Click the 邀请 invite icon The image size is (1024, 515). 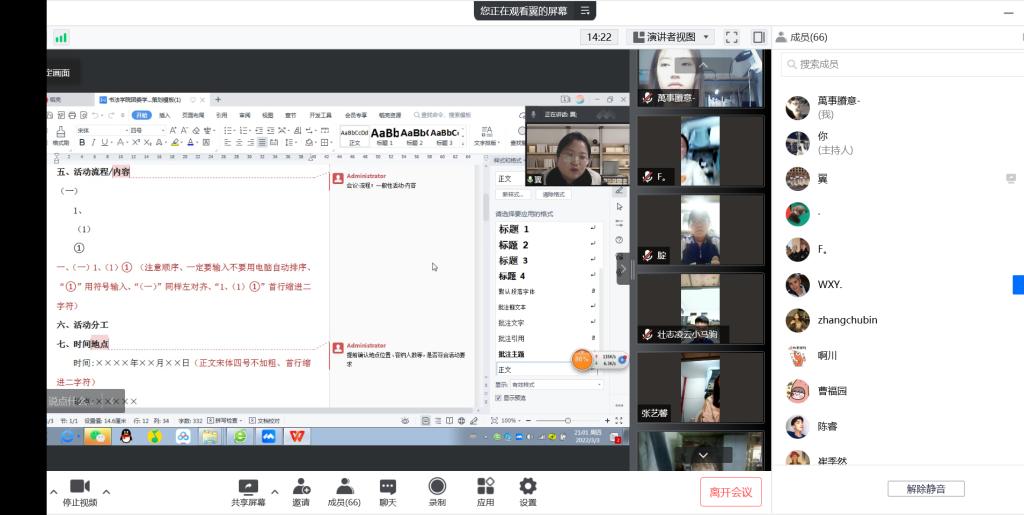tap(301, 486)
